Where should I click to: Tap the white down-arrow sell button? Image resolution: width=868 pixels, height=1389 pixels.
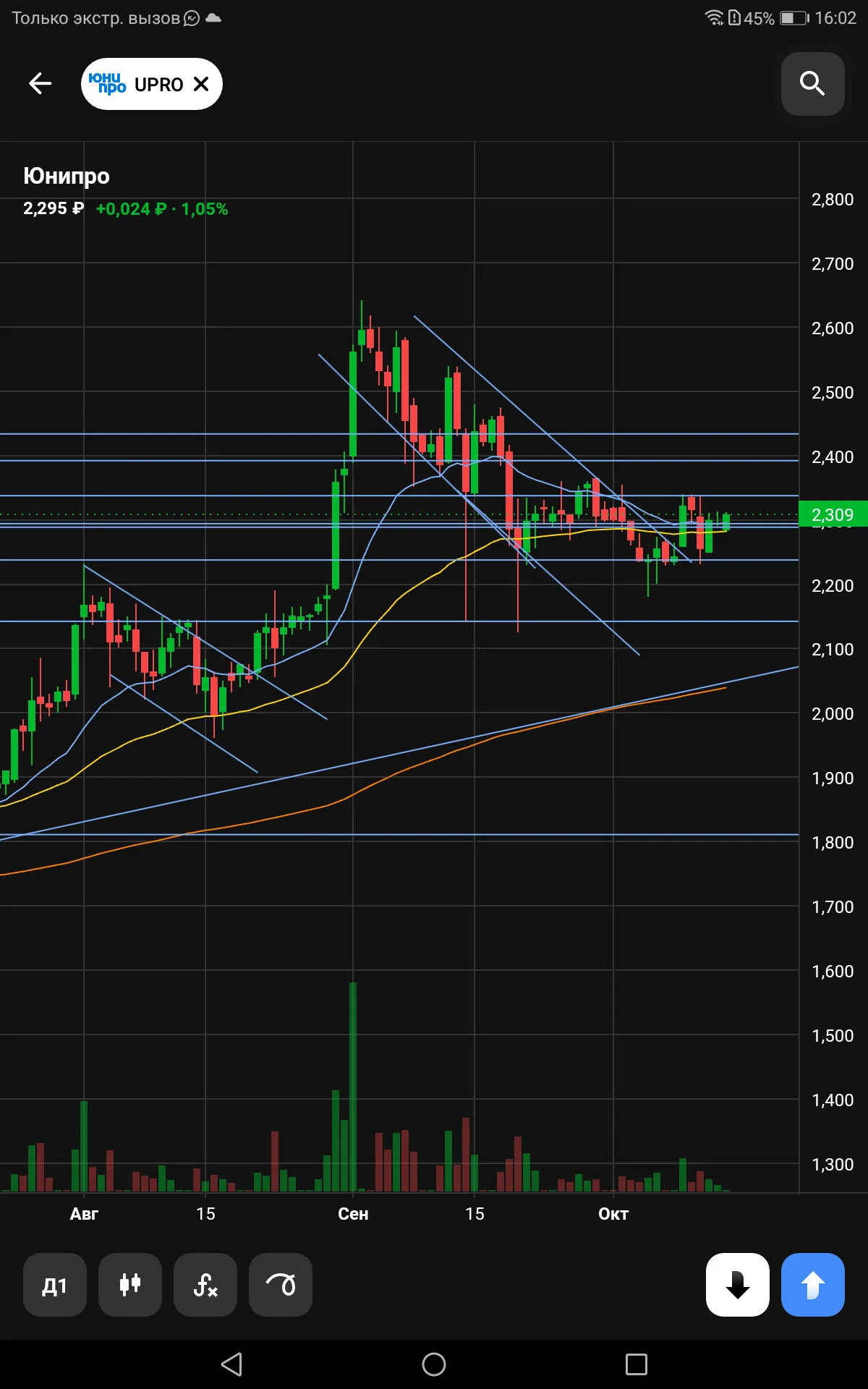coord(738,1285)
